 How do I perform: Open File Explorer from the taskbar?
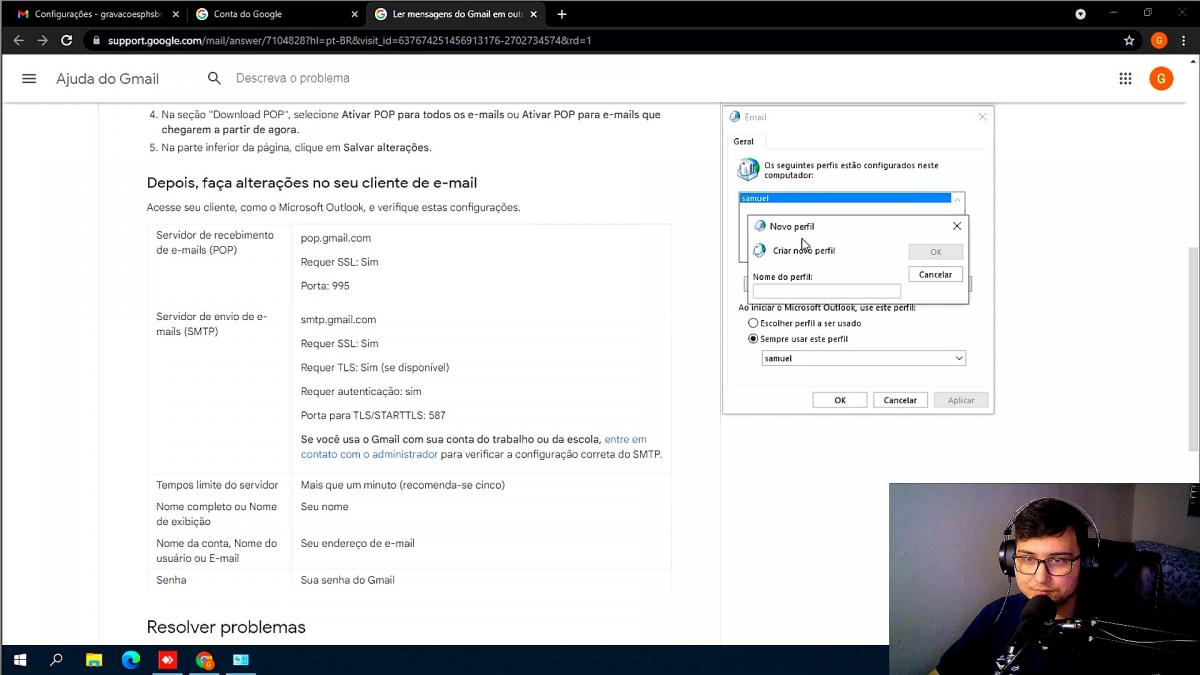94,660
